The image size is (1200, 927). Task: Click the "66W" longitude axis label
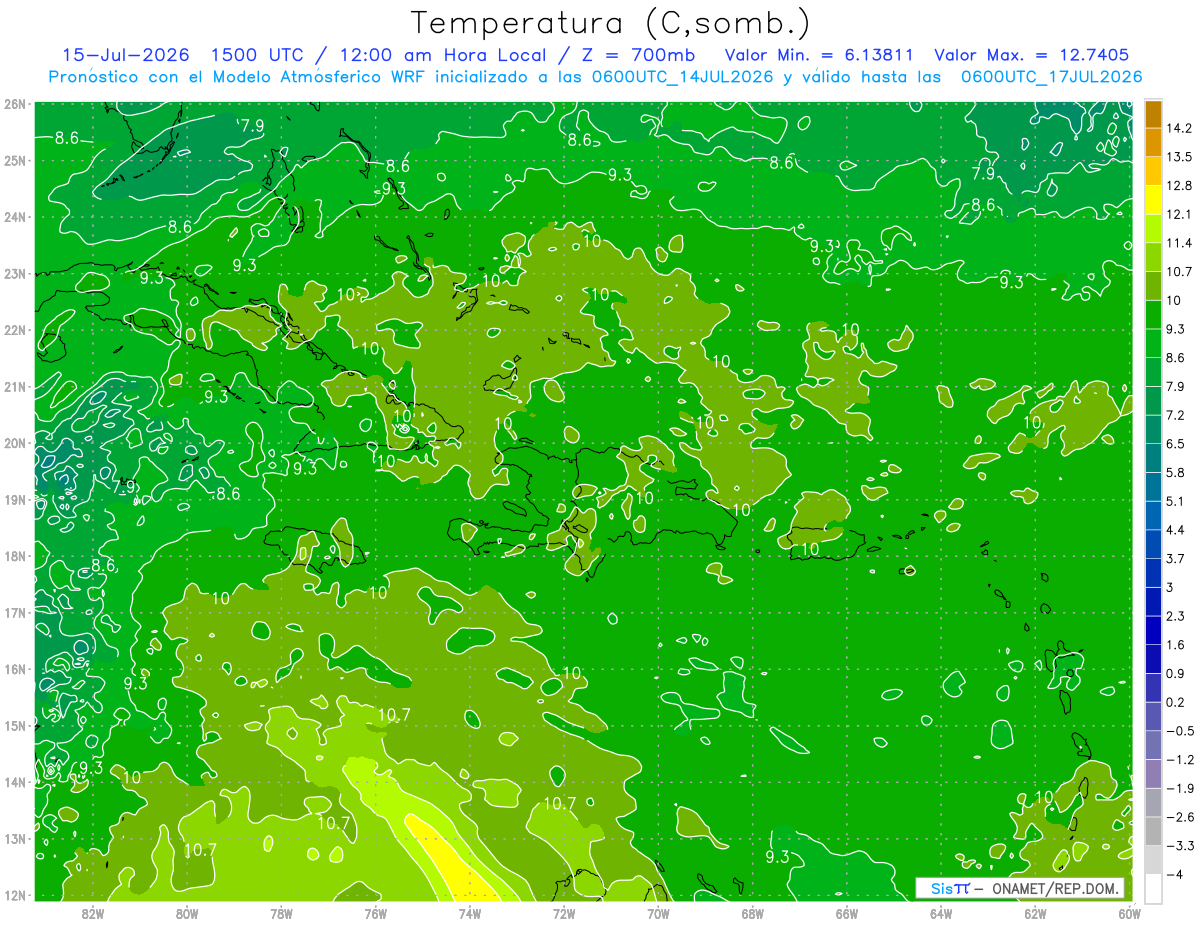click(x=846, y=913)
